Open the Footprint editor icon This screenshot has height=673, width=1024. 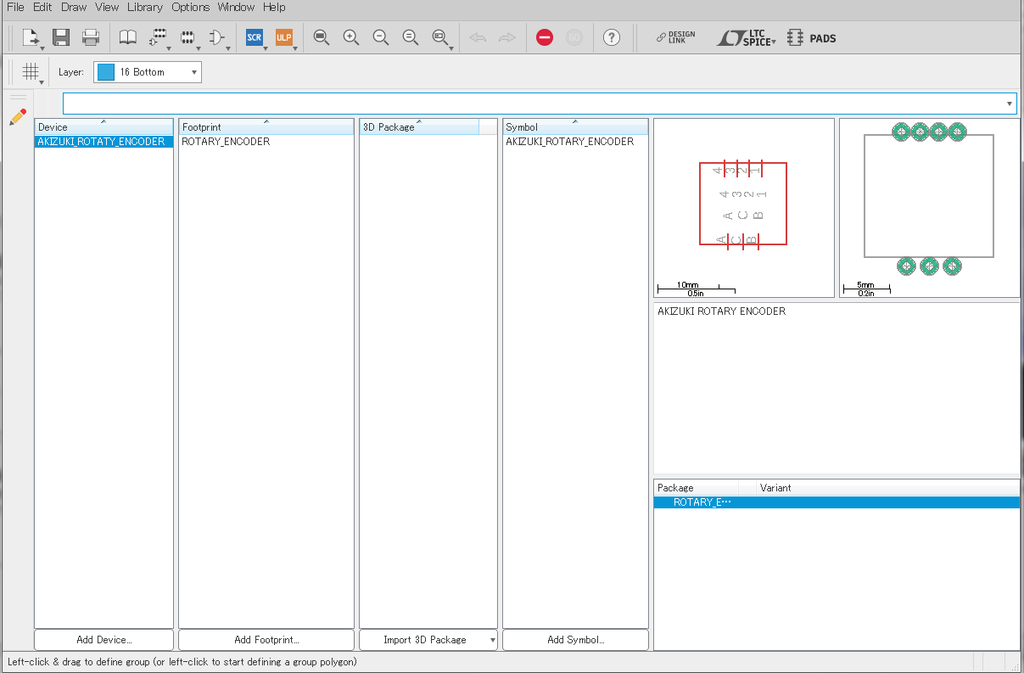tap(187, 37)
